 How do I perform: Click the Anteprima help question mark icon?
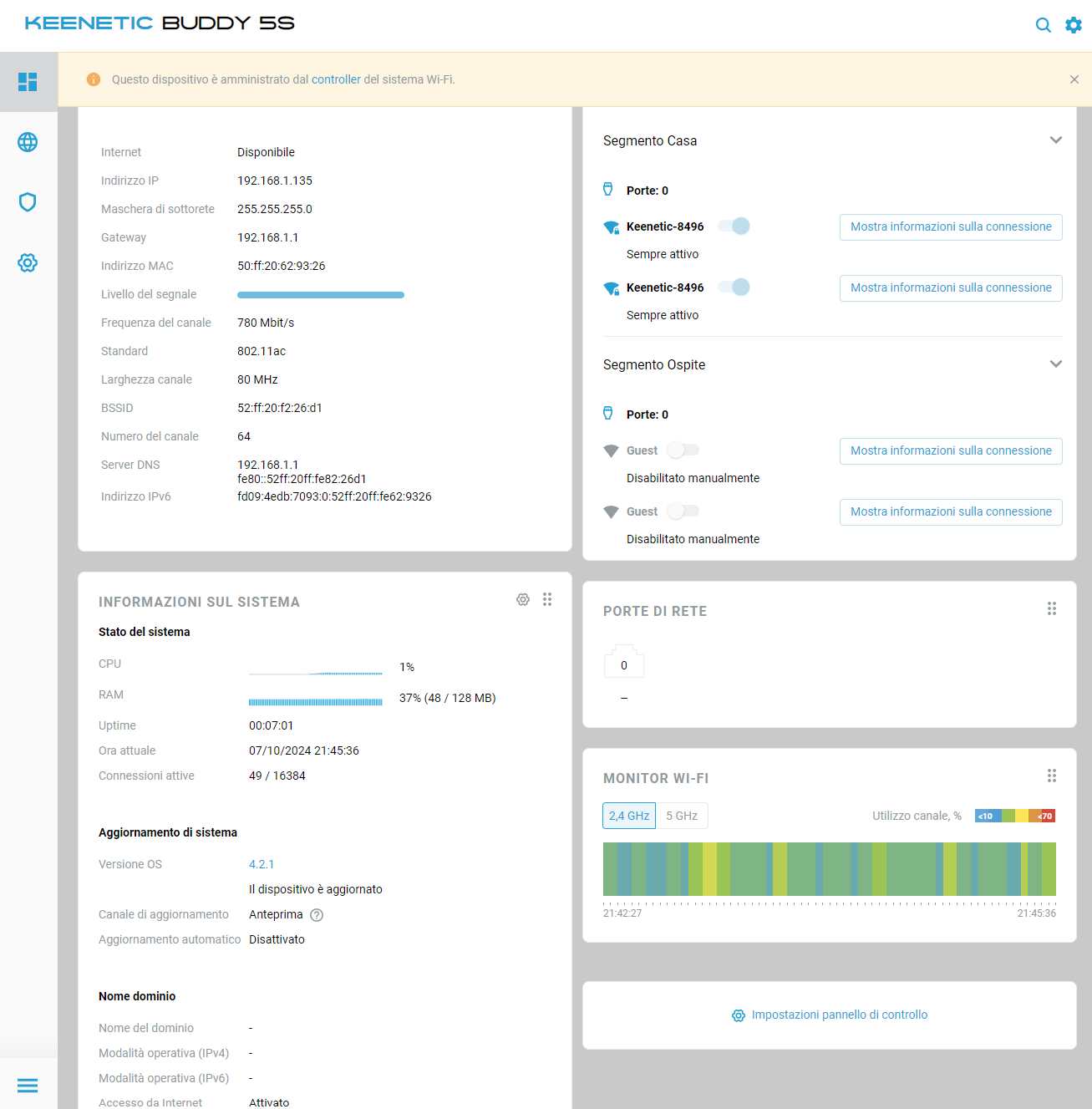(x=317, y=915)
